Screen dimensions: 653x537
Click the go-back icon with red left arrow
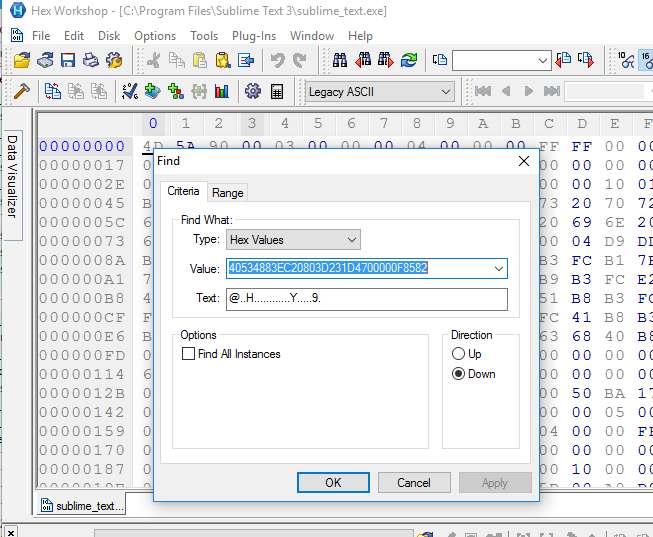point(563,60)
